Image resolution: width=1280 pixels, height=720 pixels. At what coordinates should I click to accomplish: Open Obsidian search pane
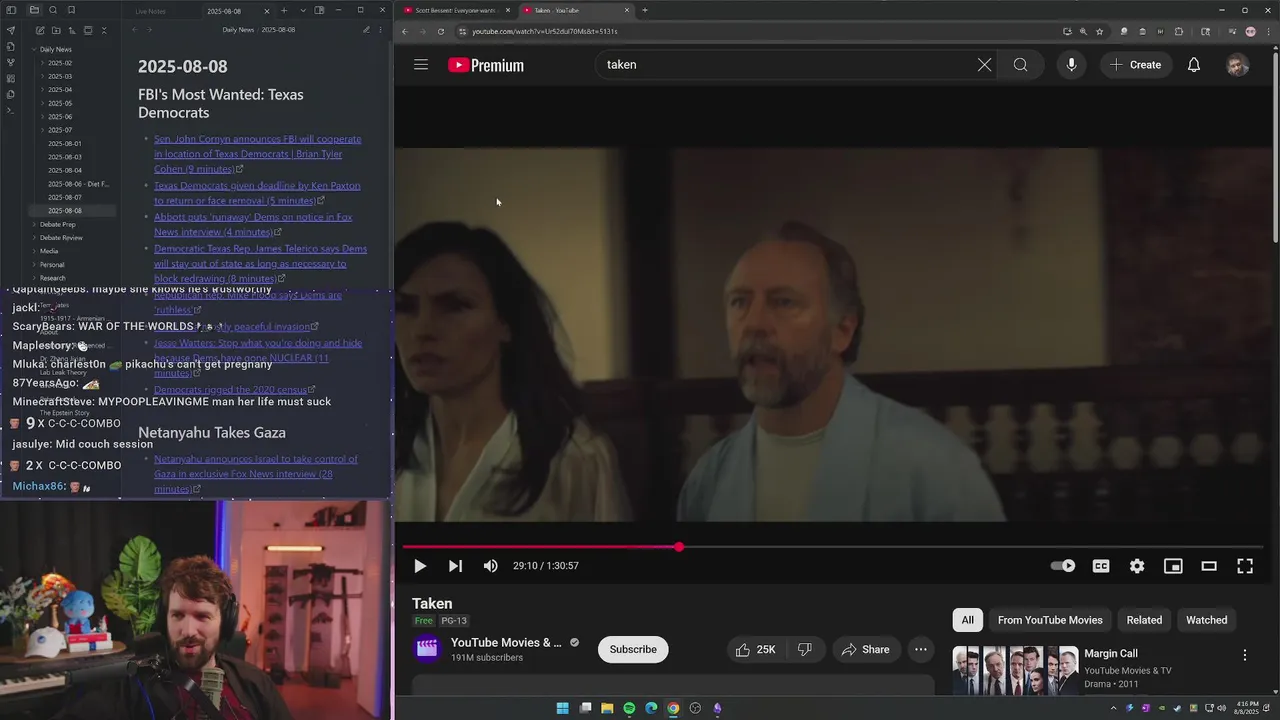point(53,10)
